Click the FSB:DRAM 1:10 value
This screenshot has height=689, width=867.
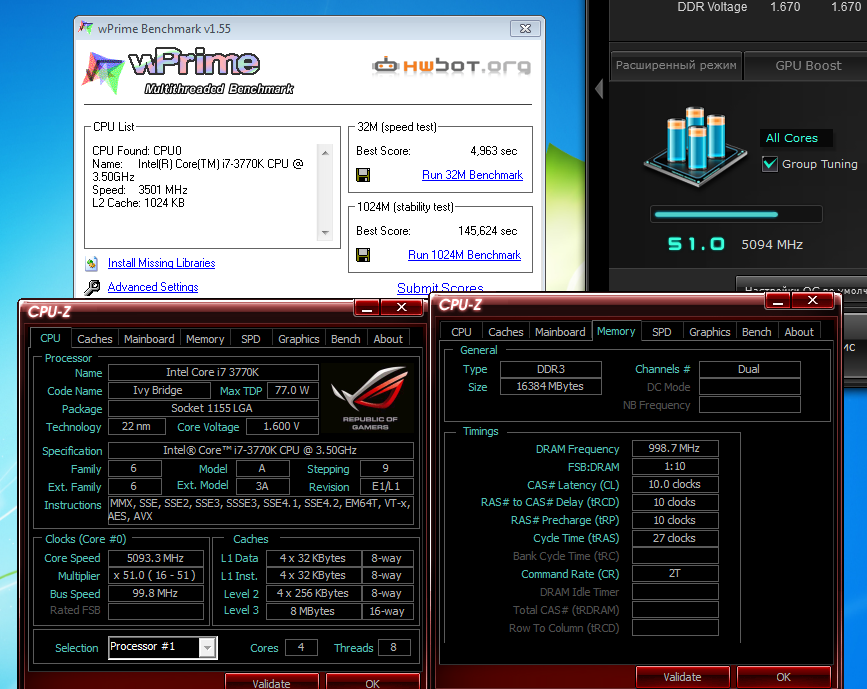coord(675,466)
